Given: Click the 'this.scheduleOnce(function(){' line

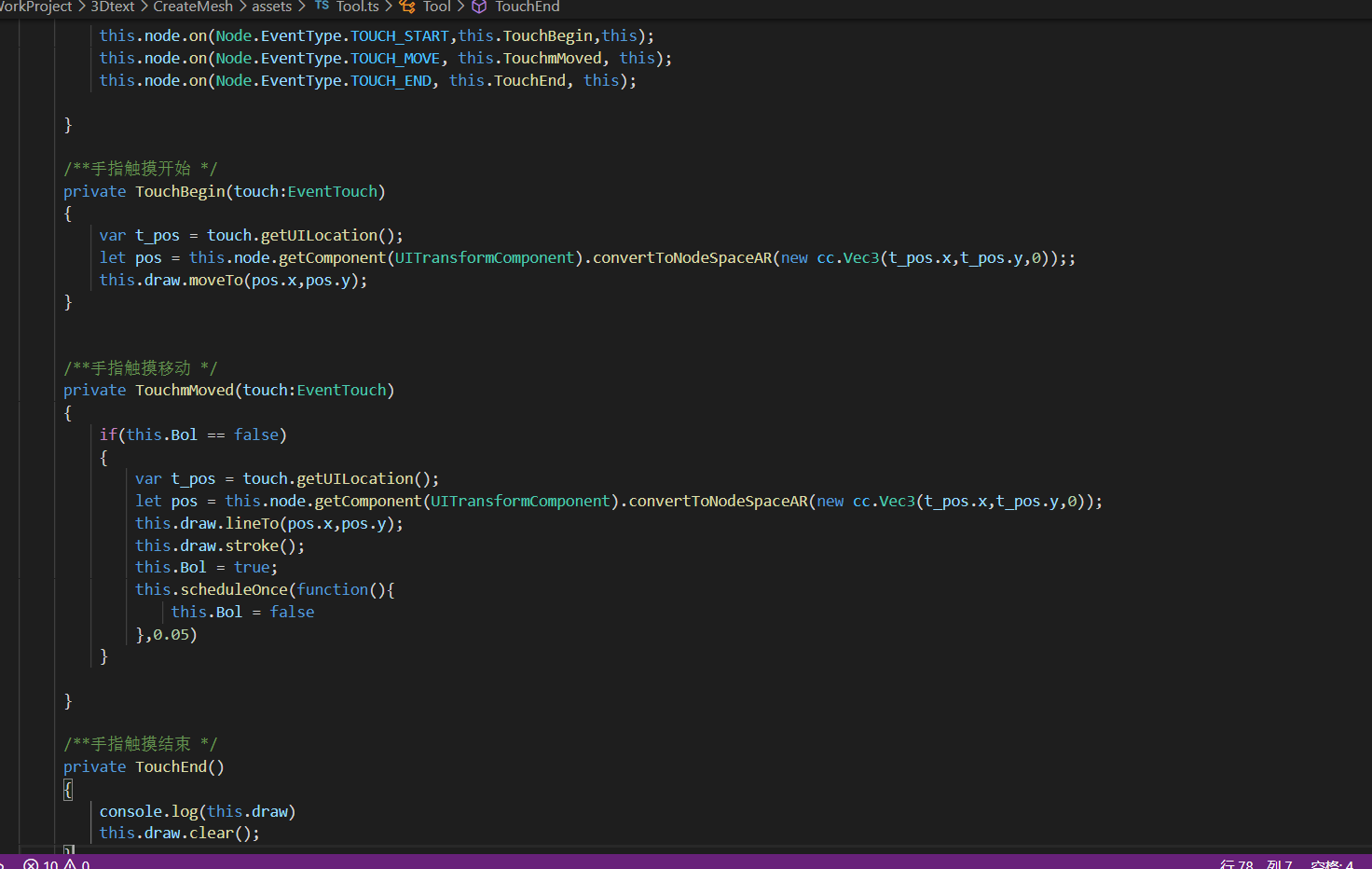Looking at the screenshot, I should [265, 589].
